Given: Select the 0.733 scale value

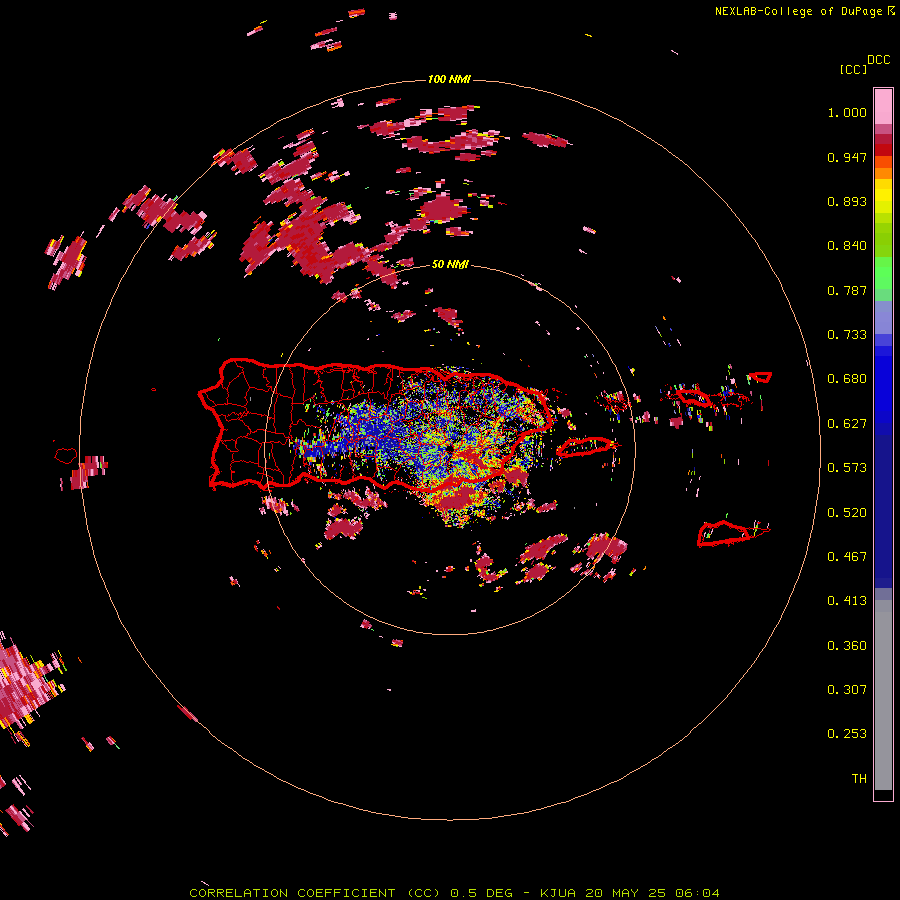Looking at the screenshot, I should [847, 335].
